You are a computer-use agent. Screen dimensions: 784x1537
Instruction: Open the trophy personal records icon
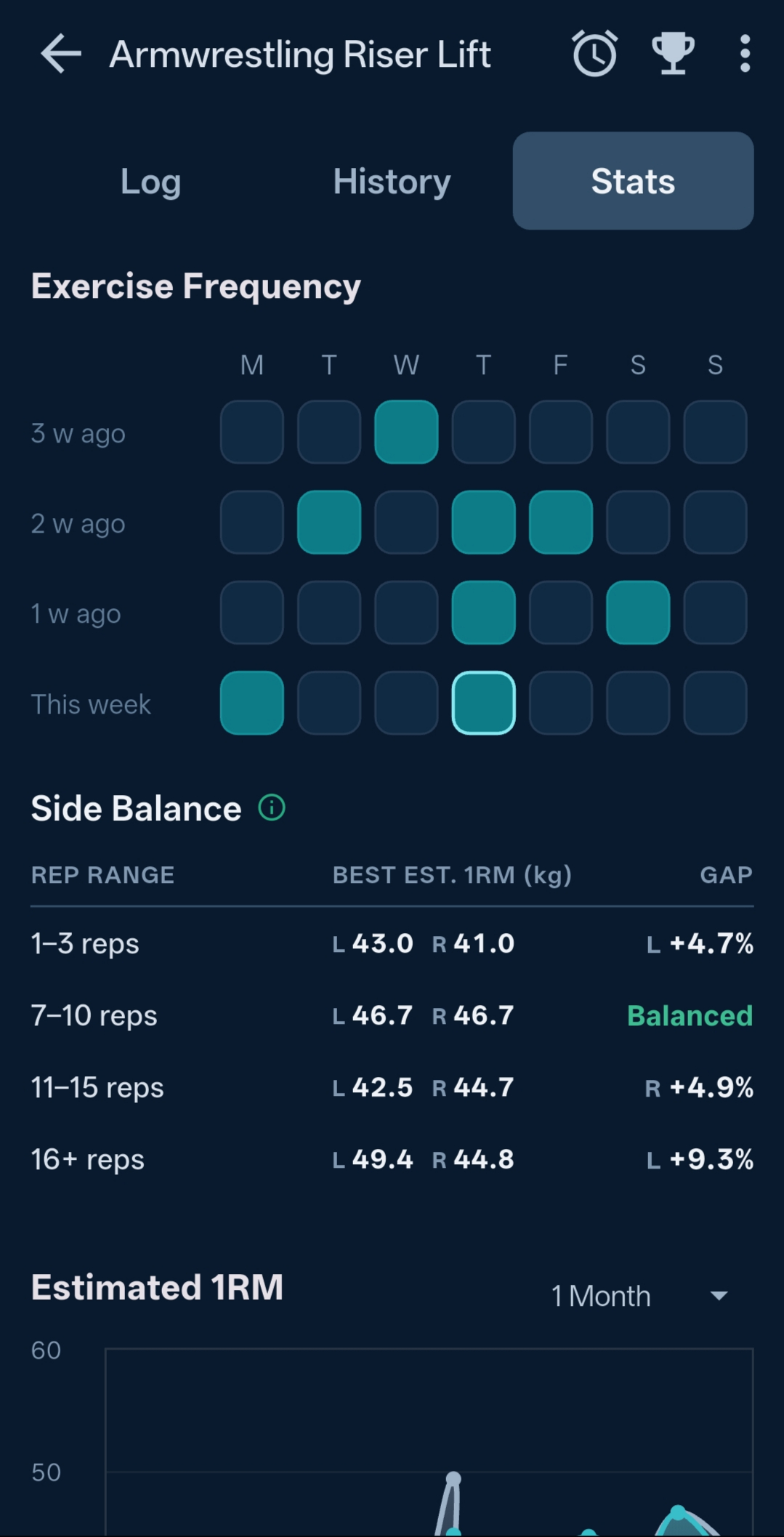[x=673, y=54]
